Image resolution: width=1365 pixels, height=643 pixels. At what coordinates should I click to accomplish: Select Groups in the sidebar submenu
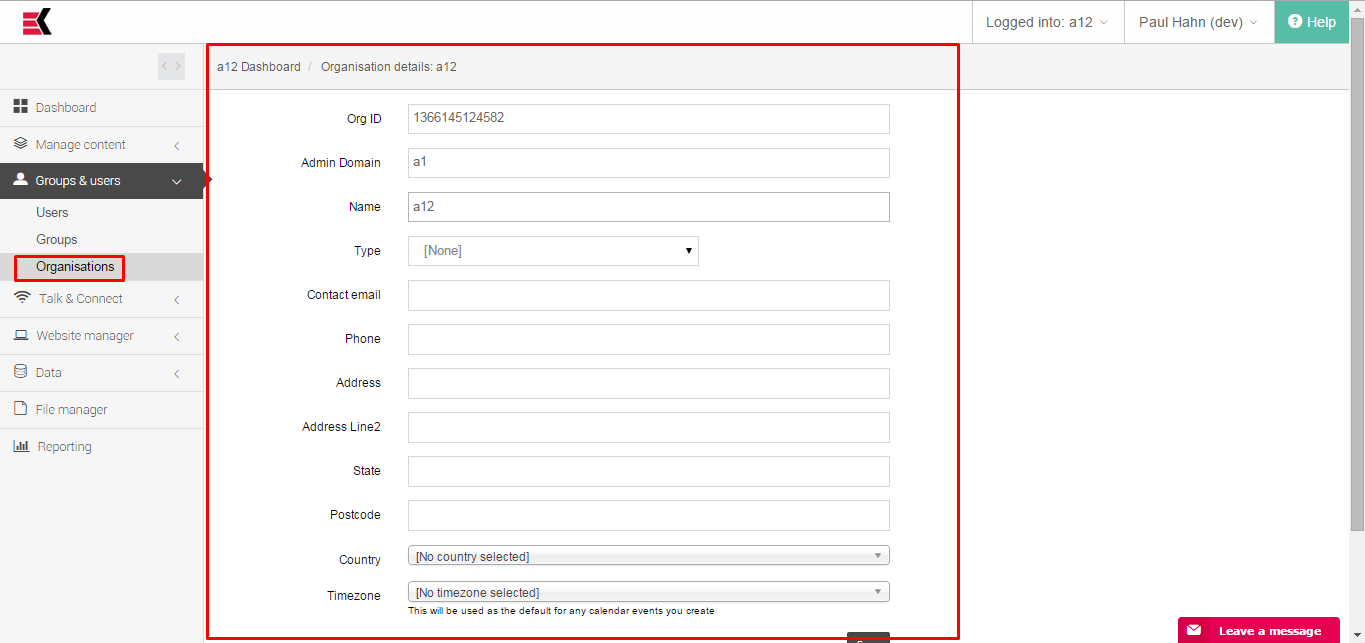[57, 239]
